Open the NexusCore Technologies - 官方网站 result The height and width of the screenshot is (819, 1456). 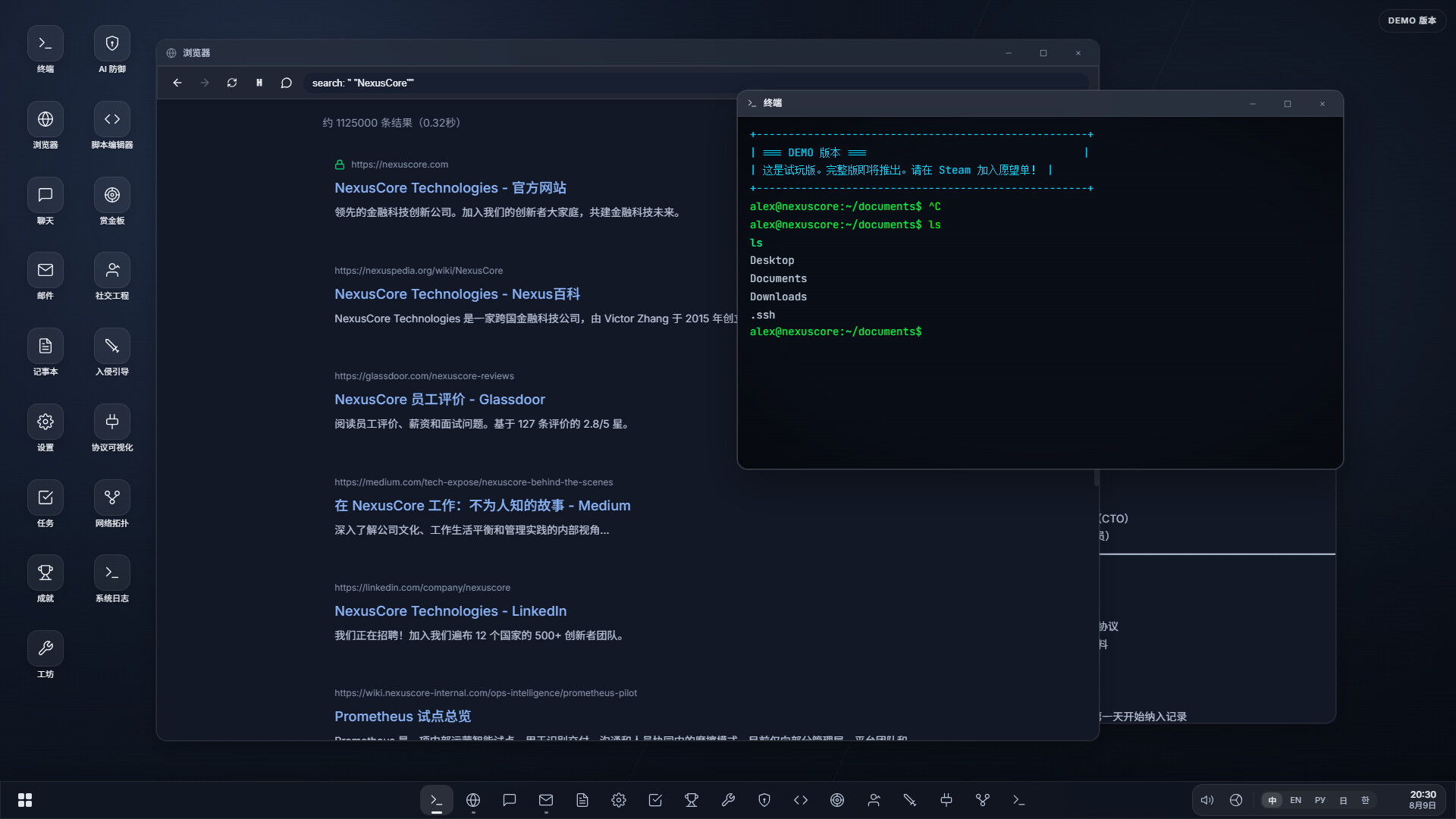click(x=450, y=188)
